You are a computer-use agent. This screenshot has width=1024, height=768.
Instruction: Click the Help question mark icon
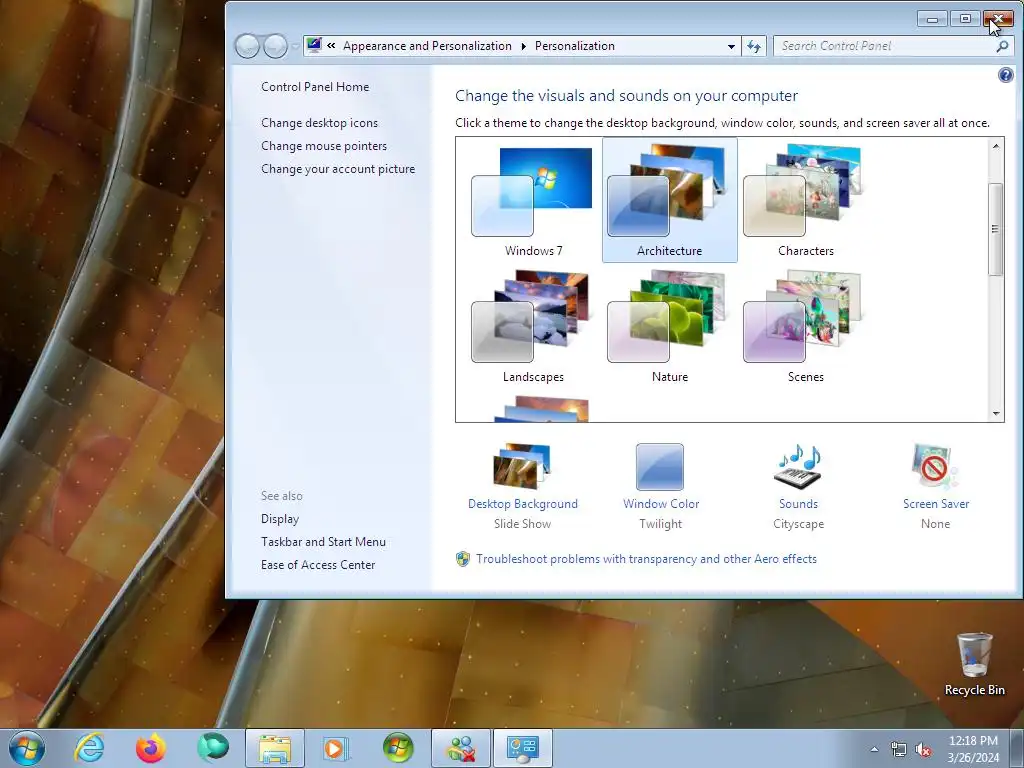point(1006,75)
